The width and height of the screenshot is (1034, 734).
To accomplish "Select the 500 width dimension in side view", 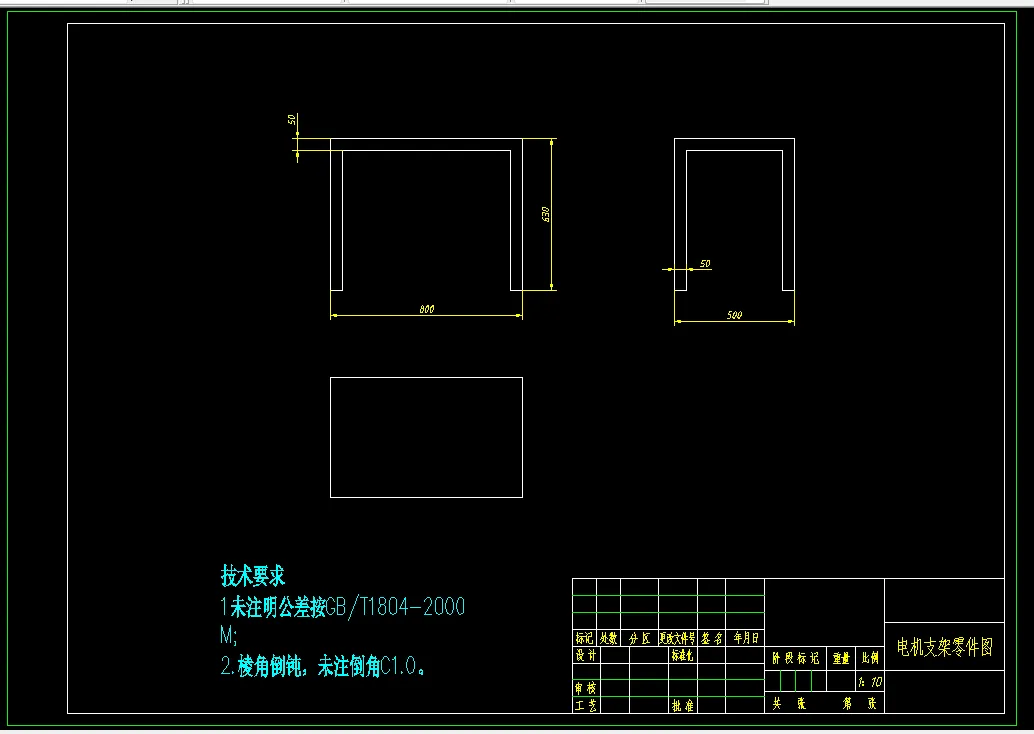I will tap(734, 315).
